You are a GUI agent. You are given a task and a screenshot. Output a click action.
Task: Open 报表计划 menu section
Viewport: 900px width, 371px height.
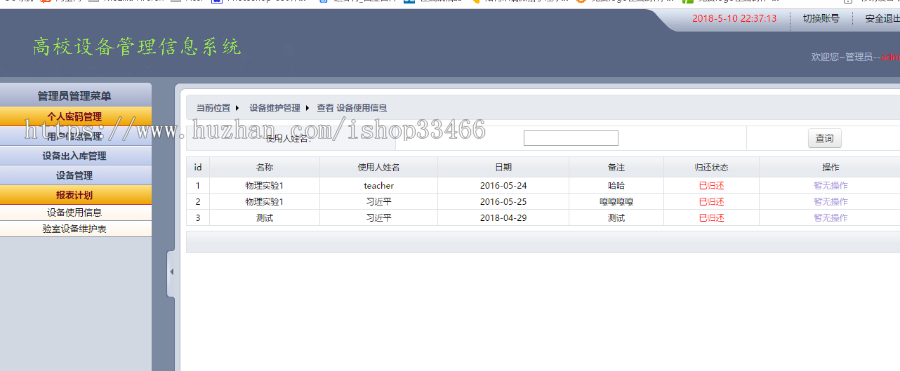click(x=76, y=195)
